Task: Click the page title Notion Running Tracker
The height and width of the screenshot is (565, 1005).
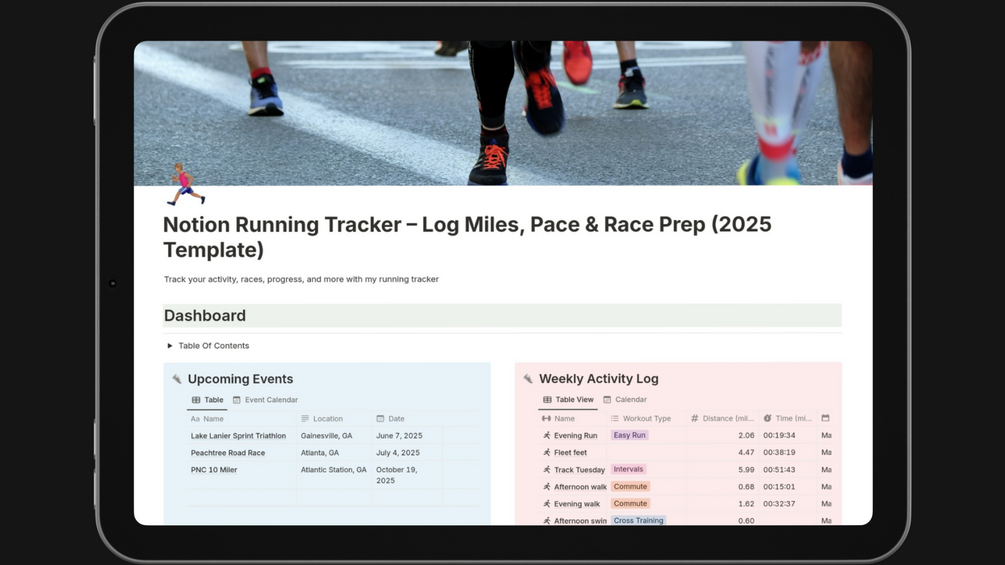Action: coord(467,237)
